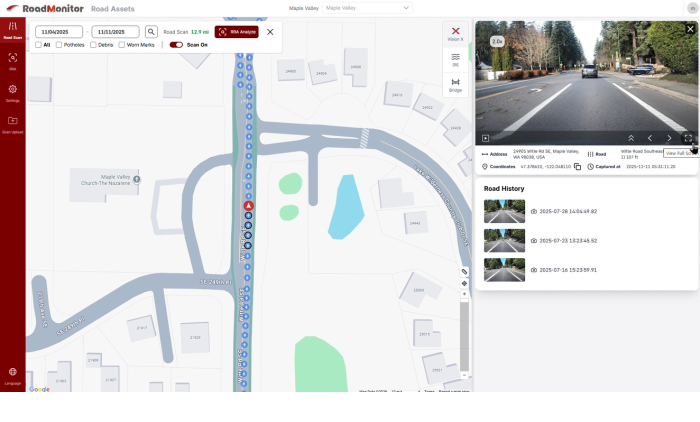700x422 pixels.
Task: Click the start date field 11/04/2025
Action: coord(59,32)
